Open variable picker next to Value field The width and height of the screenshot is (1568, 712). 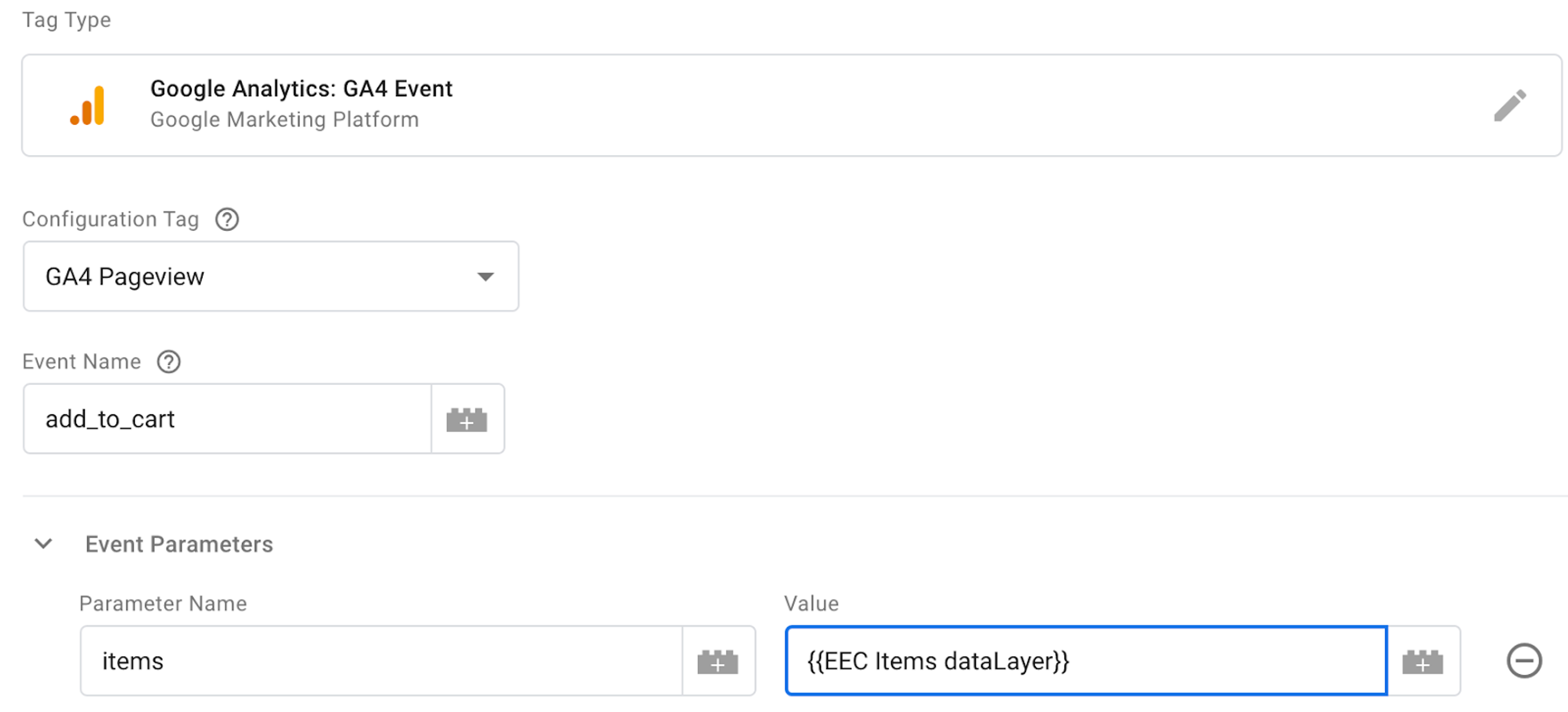click(x=1422, y=662)
